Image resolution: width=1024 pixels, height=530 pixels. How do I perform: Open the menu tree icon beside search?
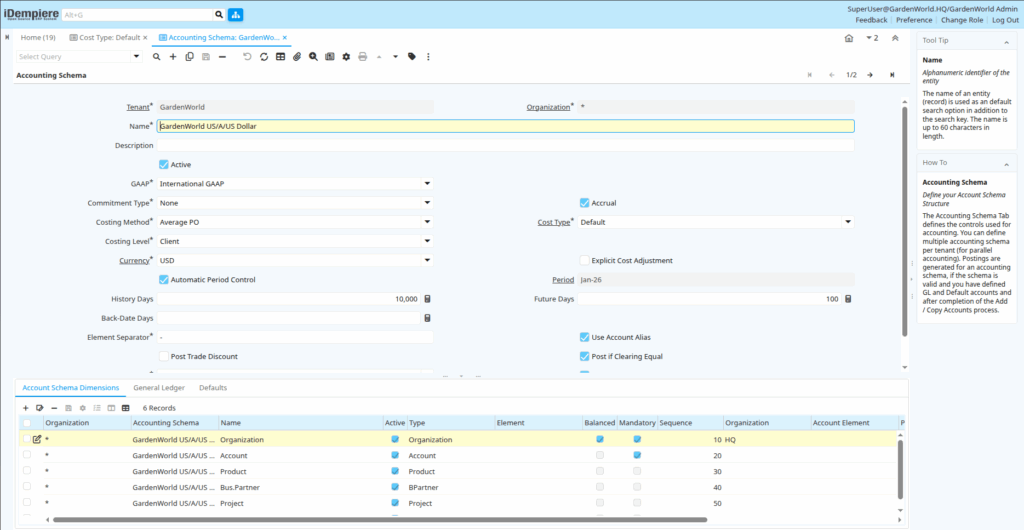pyautogui.click(x=235, y=14)
